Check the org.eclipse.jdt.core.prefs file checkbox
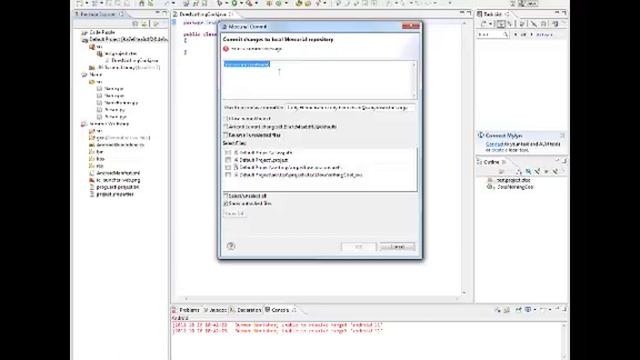This screenshot has height=360, width=640. (228, 167)
